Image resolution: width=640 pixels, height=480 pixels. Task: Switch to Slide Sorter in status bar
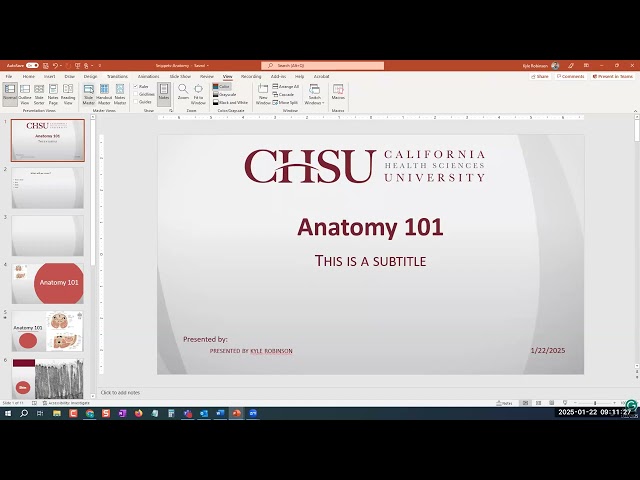(538, 403)
